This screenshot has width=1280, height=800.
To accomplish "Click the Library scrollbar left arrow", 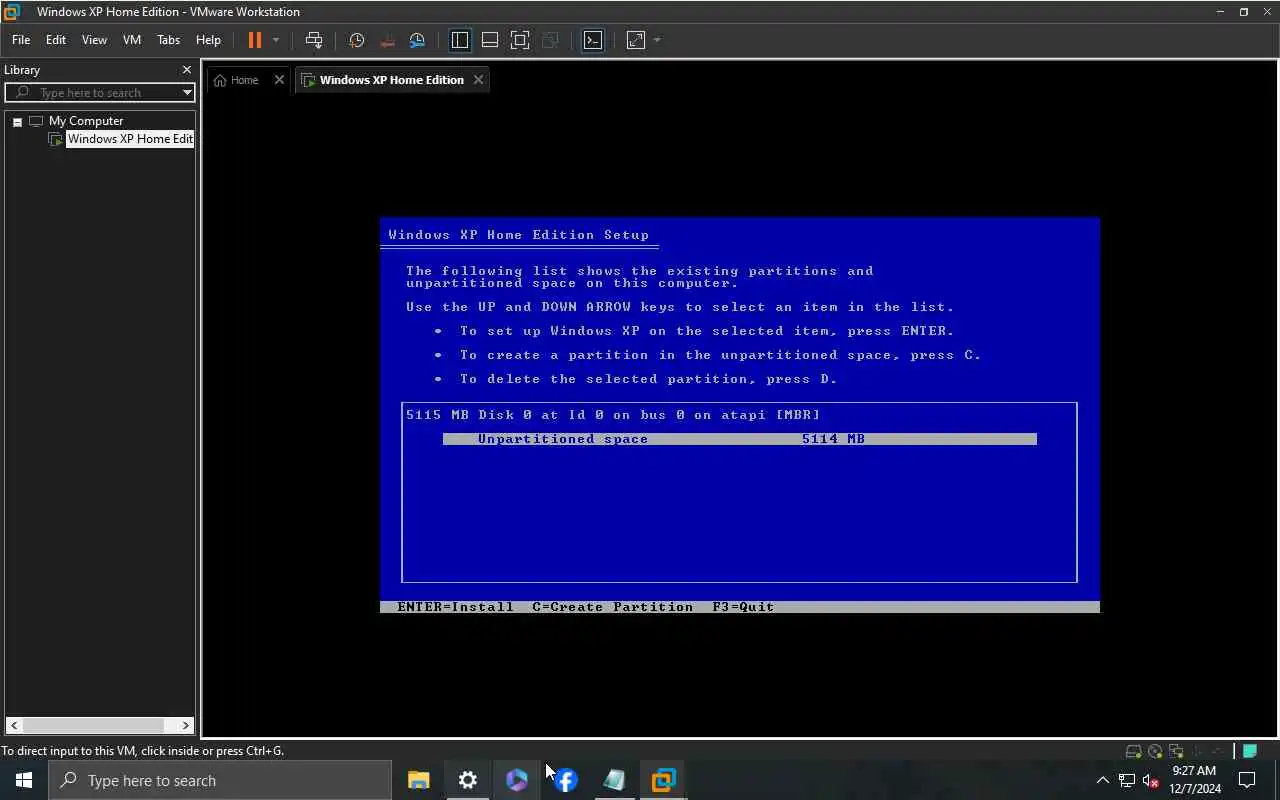I will pyautogui.click(x=14, y=725).
